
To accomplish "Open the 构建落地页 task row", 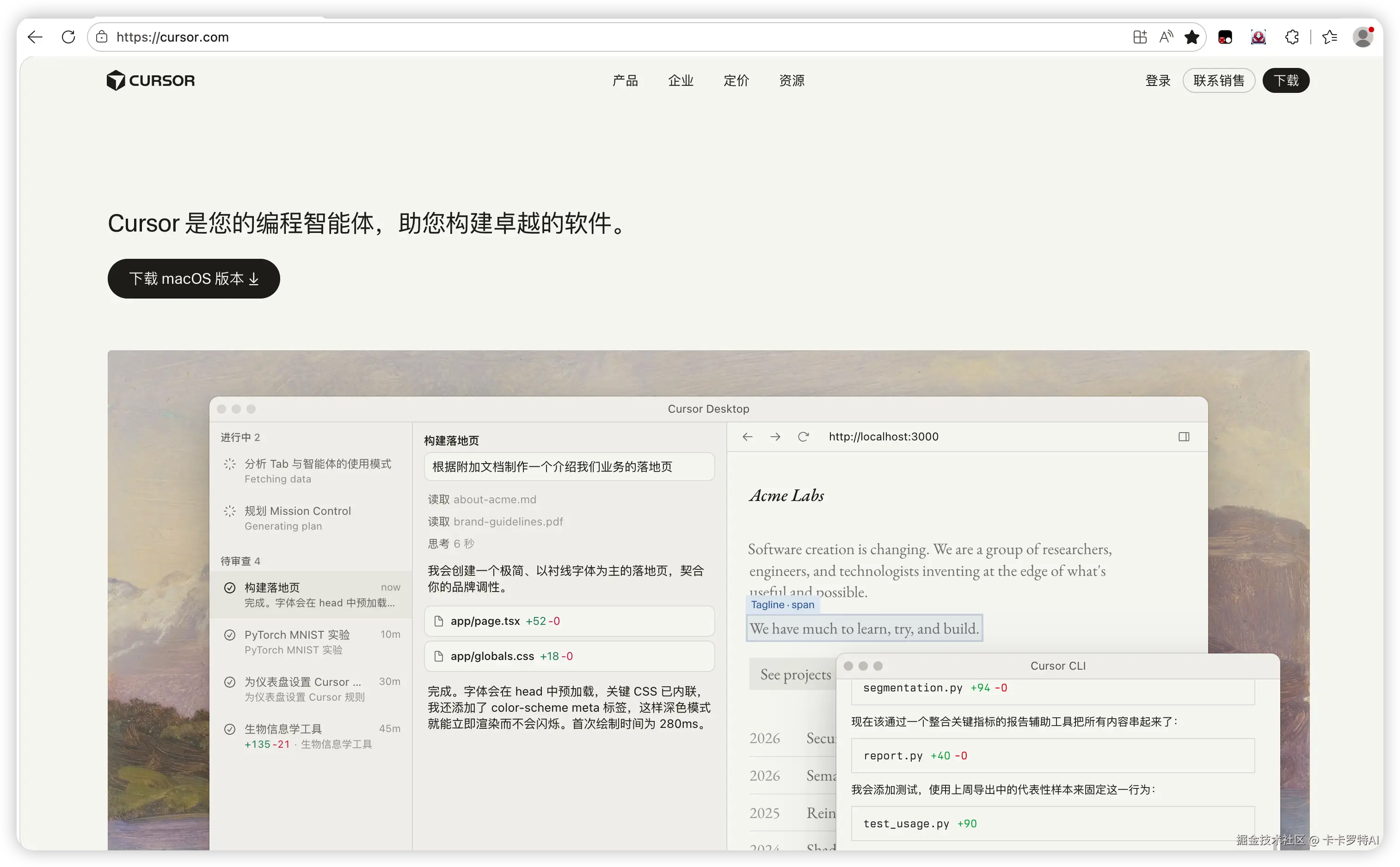I will 310,595.
